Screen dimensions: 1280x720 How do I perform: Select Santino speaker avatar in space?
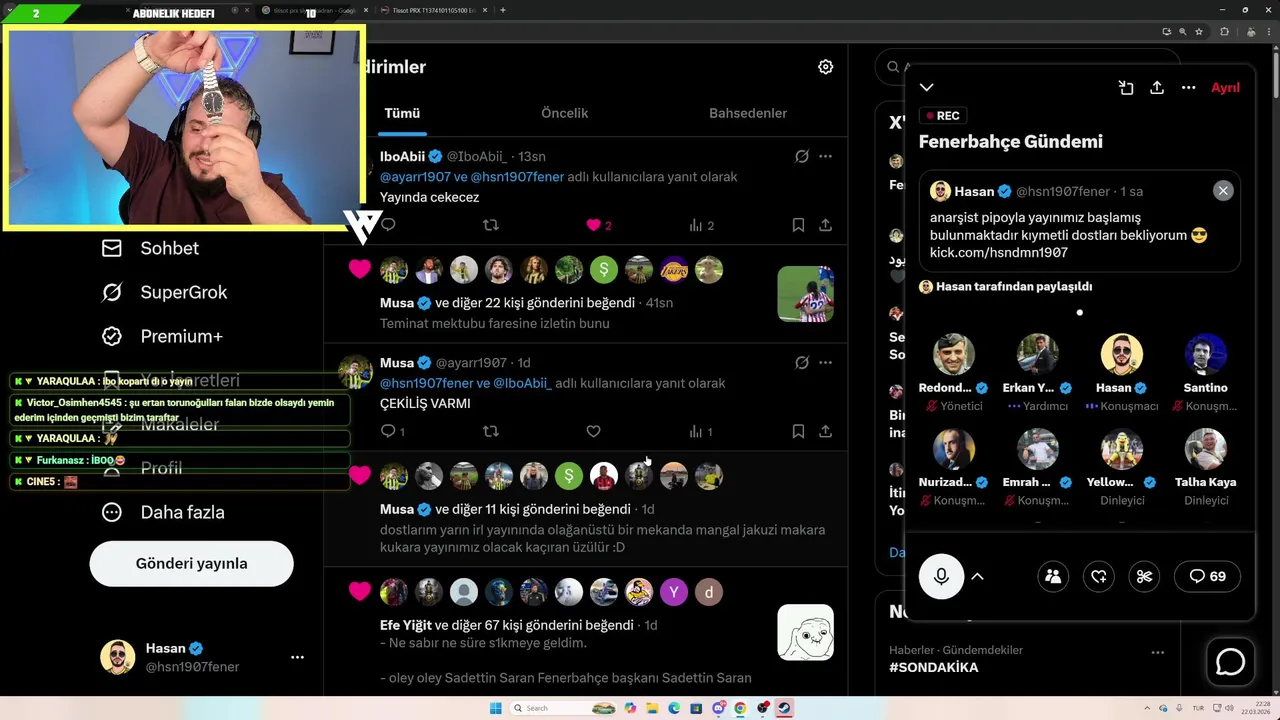pos(1206,355)
